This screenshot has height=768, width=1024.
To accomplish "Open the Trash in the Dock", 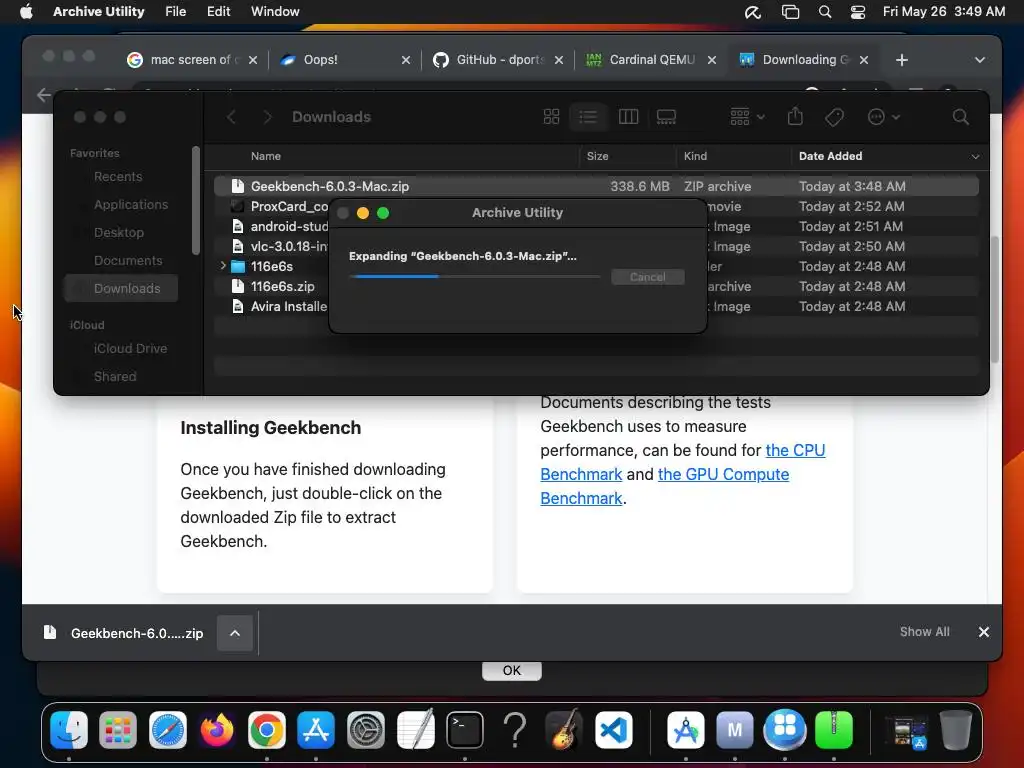I will click(955, 729).
